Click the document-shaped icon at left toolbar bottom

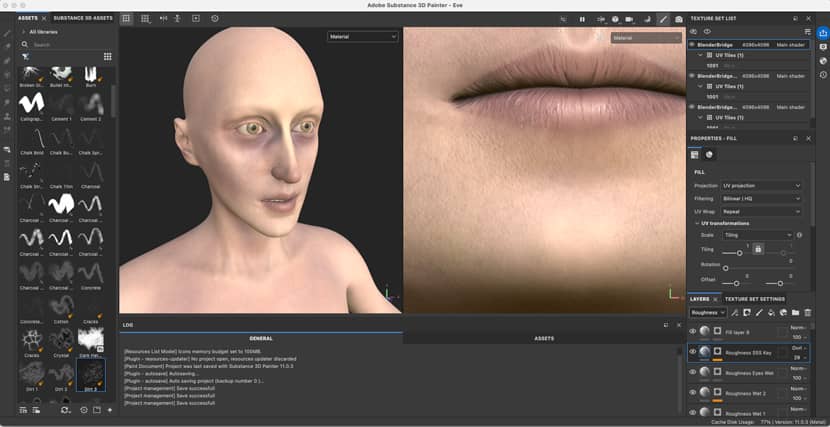(7, 177)
